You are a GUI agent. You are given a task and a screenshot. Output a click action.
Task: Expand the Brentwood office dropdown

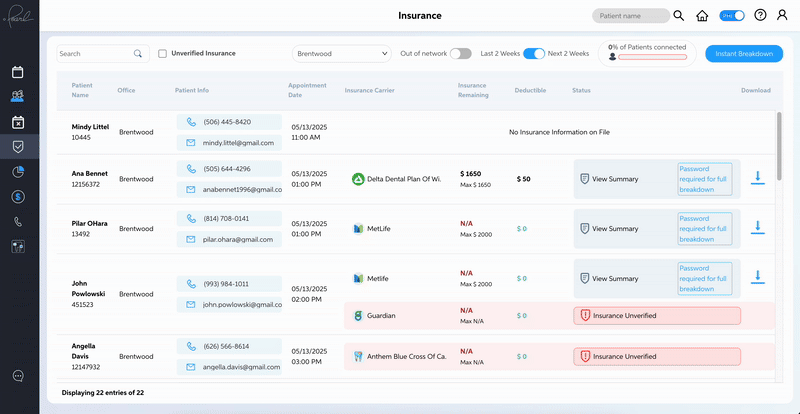click(x=342, y=53)
